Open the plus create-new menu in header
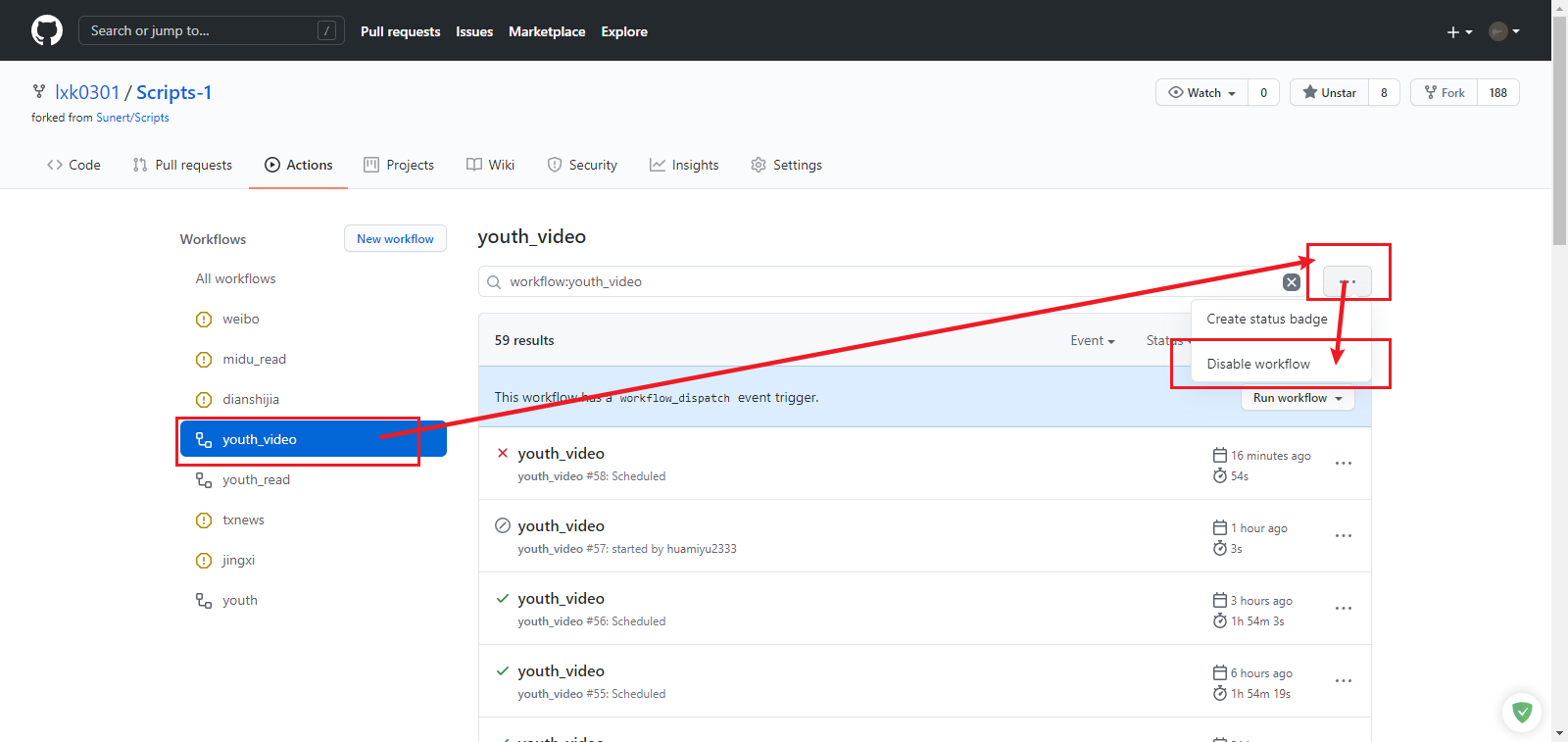 (x=1459, y=31)
